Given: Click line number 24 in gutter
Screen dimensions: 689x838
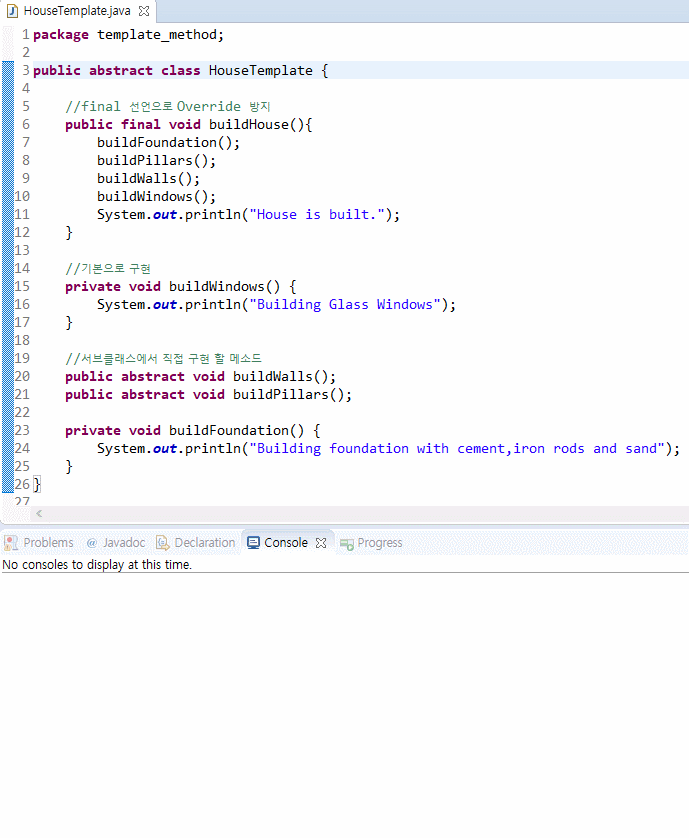Looking at the screenshot, I should click(x=22, y=449).
